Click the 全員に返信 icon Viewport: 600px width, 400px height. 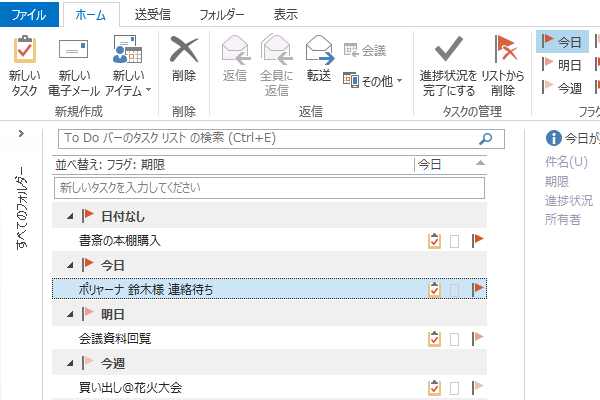(277, 50)
